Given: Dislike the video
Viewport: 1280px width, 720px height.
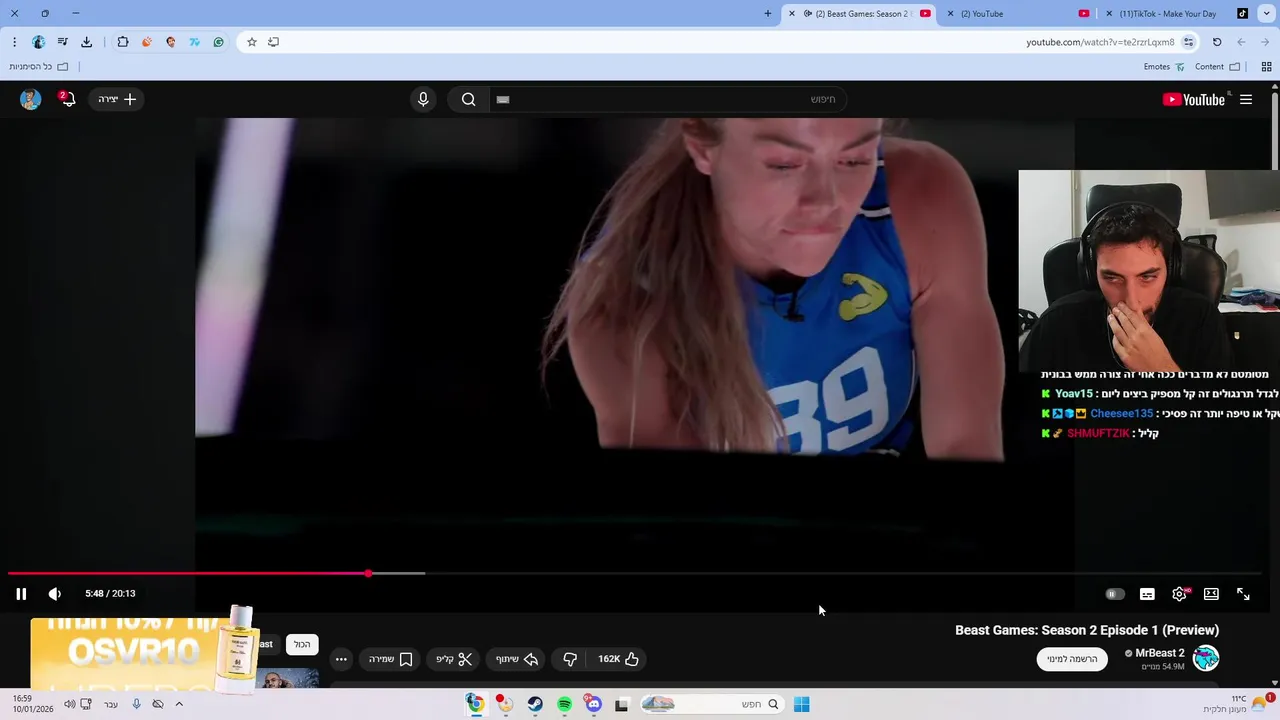Looking at the screenshot, I should coord(570,659).
